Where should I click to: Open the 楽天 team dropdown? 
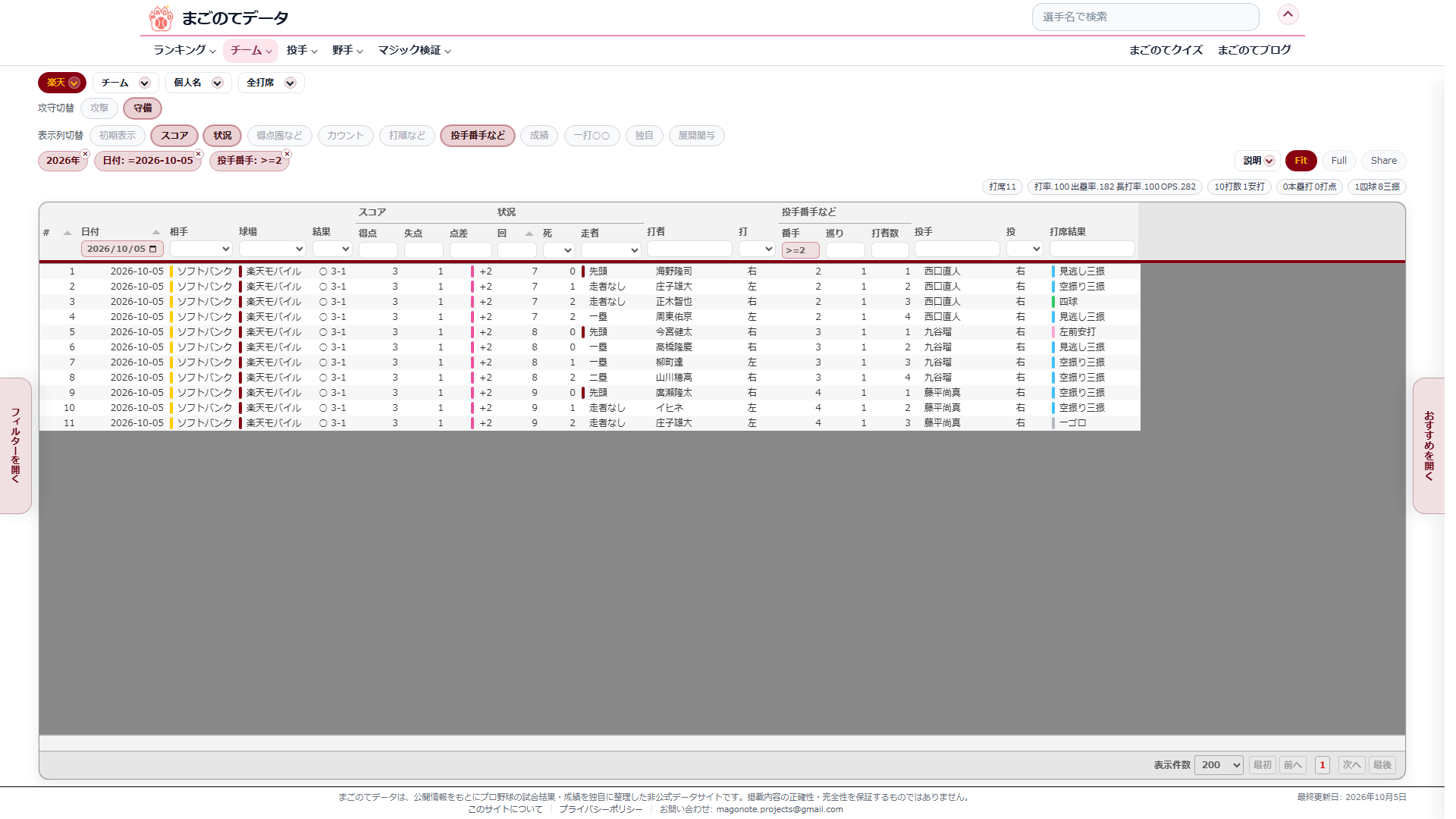click(x=62, y=83)
